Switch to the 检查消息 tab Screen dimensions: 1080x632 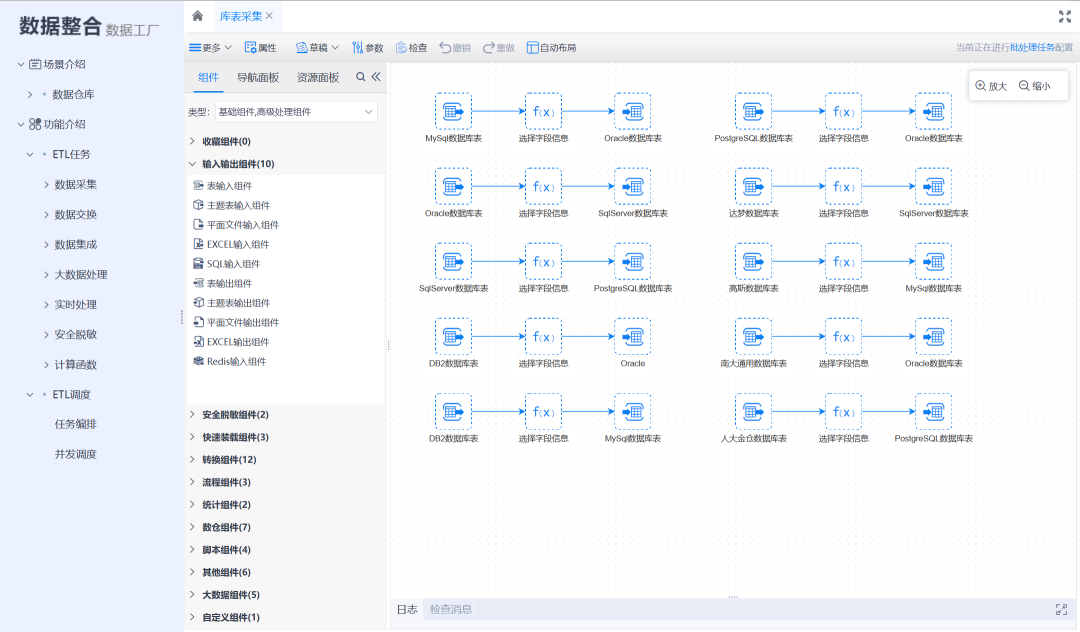pyautogui.click(x=451, y=609)
